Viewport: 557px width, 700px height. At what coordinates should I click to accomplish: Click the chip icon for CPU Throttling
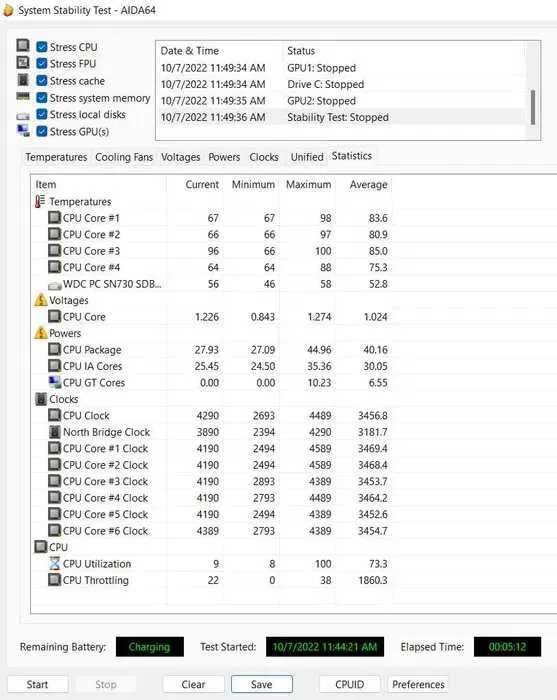(54, 580)
